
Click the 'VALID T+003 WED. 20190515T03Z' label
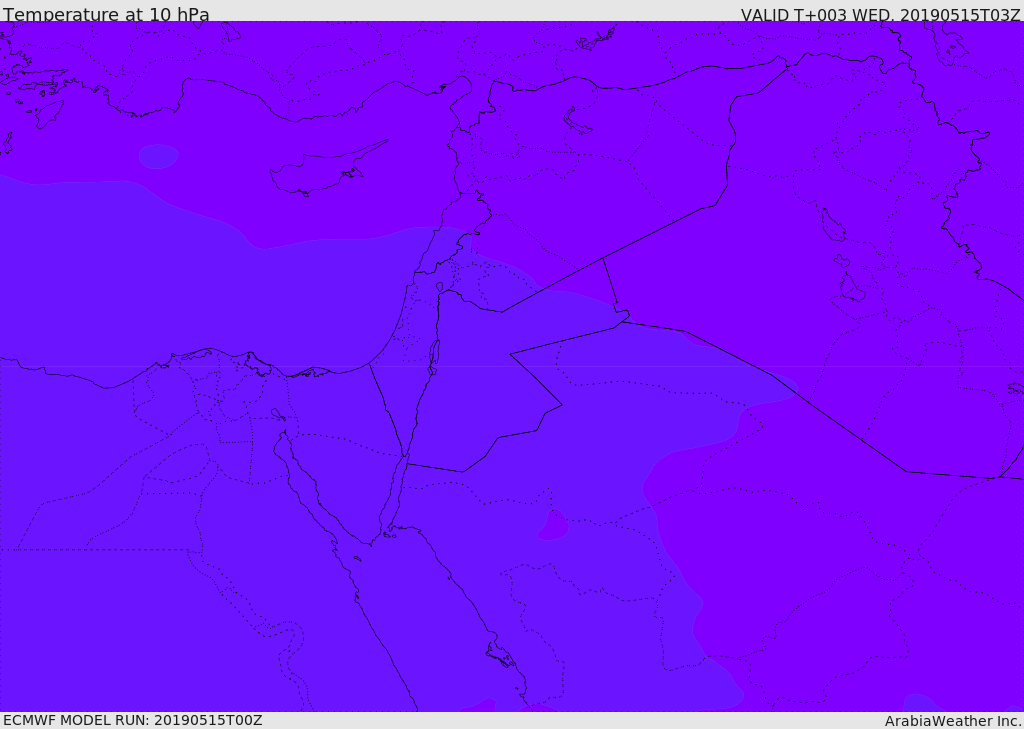tap(880, 15)
